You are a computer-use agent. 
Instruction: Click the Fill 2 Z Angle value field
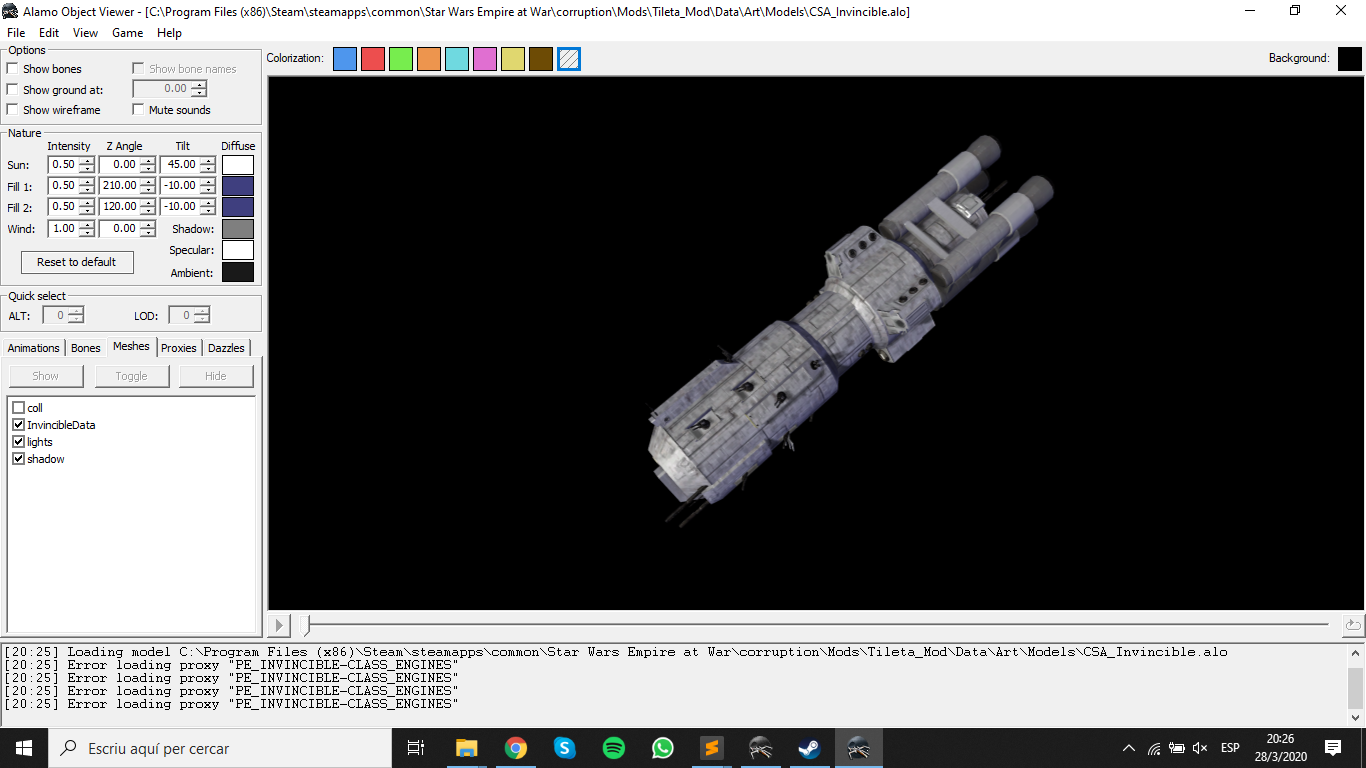point(120,207)
